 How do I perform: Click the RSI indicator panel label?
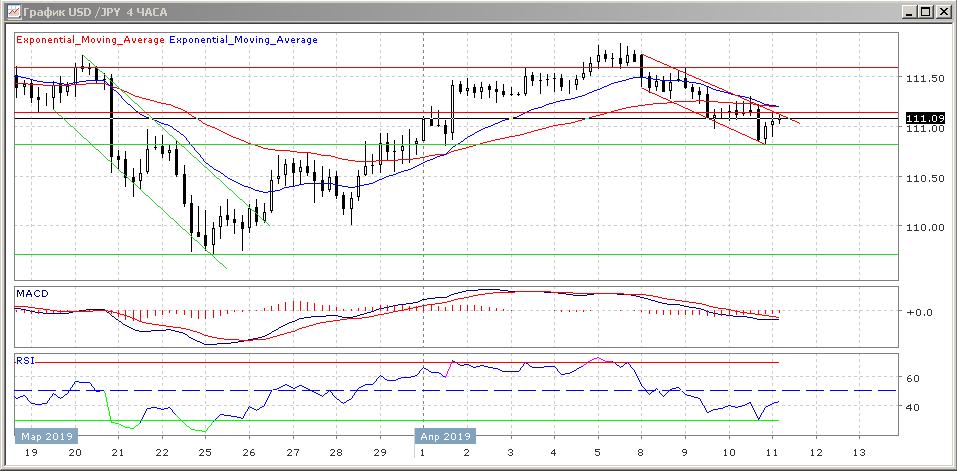click(x=24, y=358)
